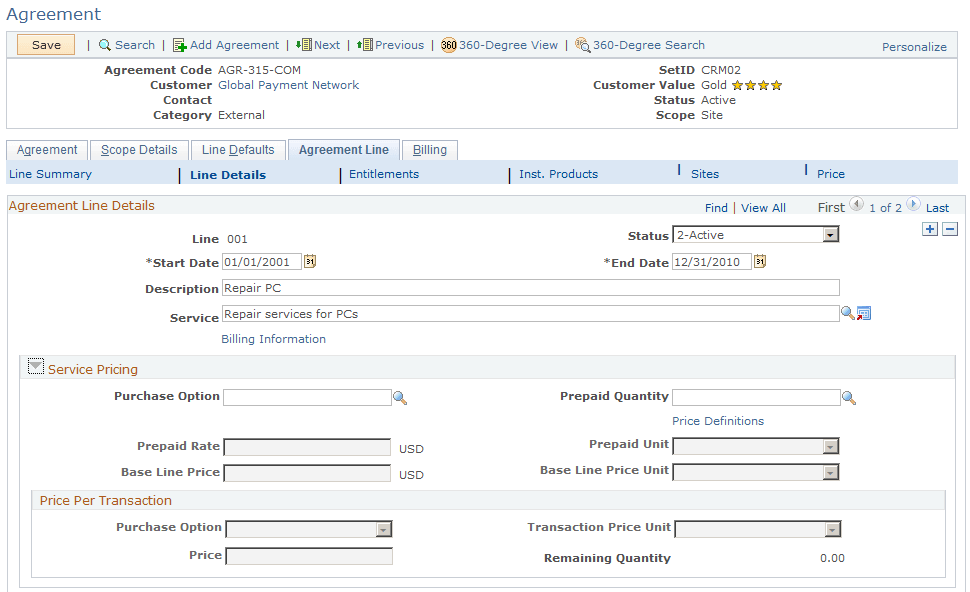970x592 pixels.
Task: Open the Entitlements subtab
Action: pyautogui.click(x=383, y=174)
